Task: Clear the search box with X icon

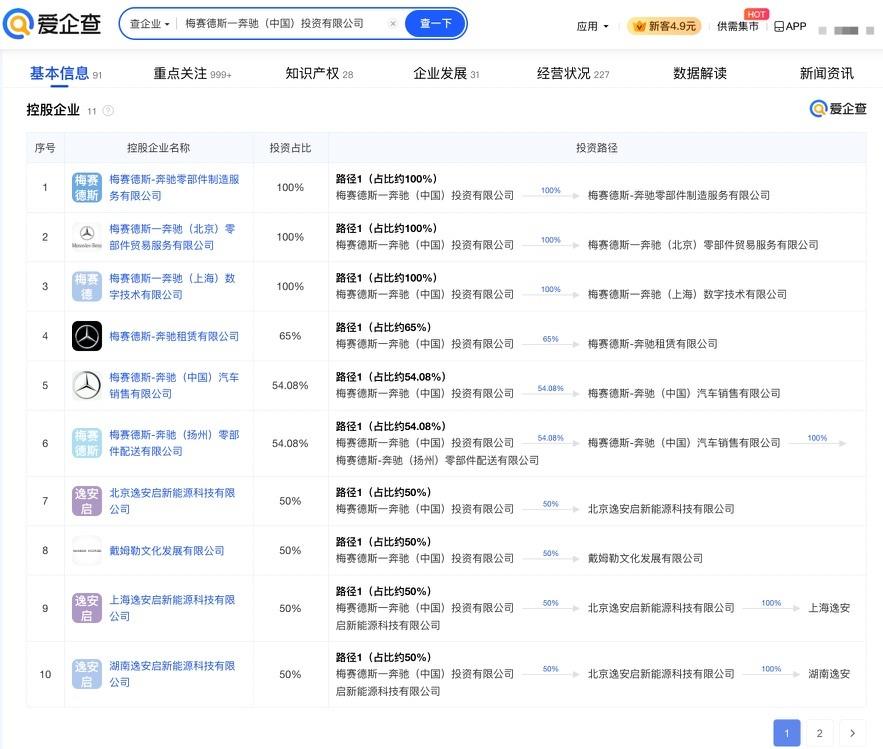Action: (392, 24)
